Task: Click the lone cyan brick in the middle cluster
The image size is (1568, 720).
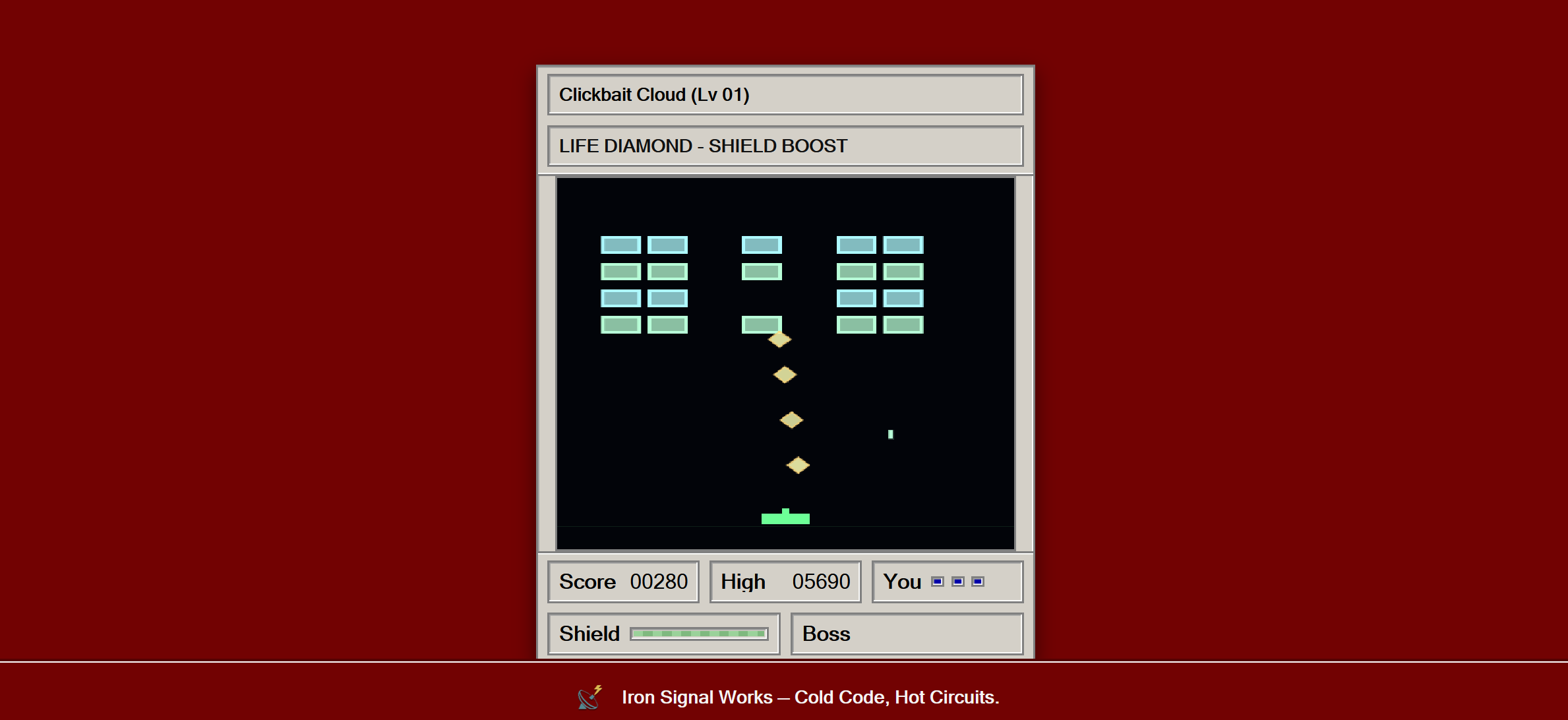Action: coord(762,245)
